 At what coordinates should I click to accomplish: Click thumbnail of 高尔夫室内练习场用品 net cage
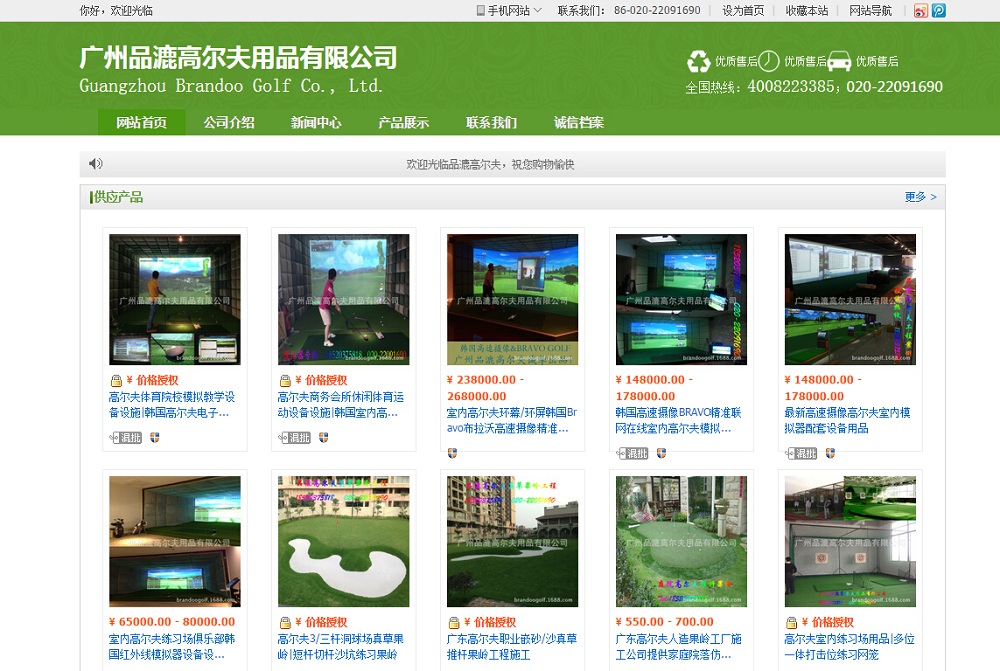pos(850,542)
